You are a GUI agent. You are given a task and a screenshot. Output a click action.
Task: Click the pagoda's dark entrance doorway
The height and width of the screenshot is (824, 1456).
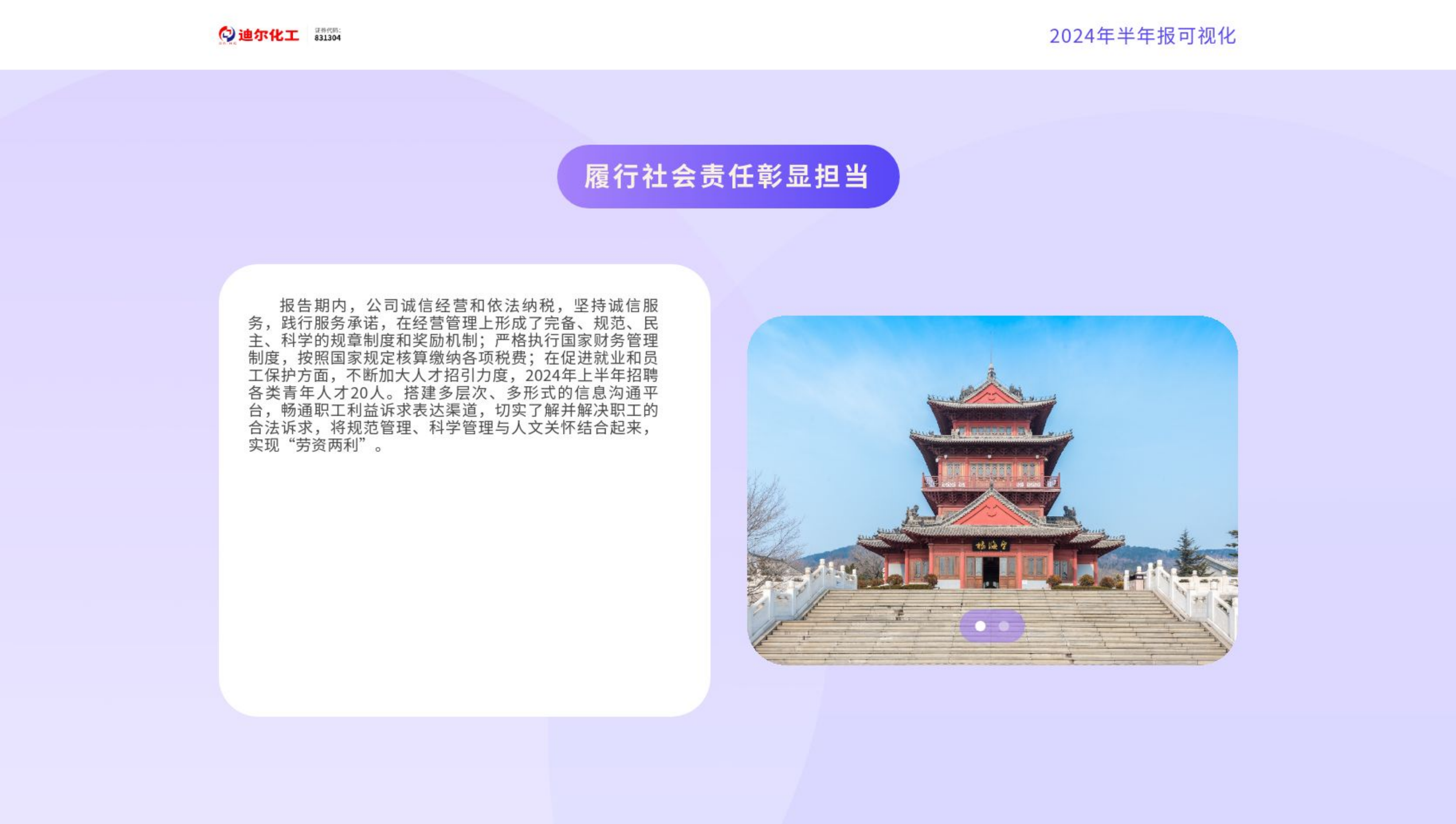click(x=990, y=573)
